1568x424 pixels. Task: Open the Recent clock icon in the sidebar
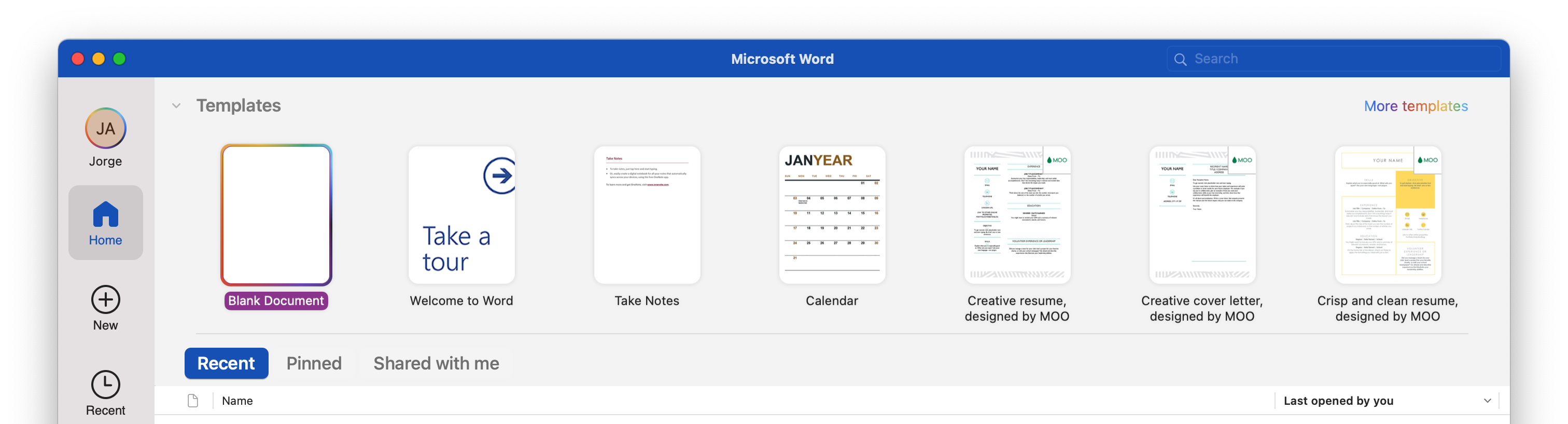[x=105, y=385]
